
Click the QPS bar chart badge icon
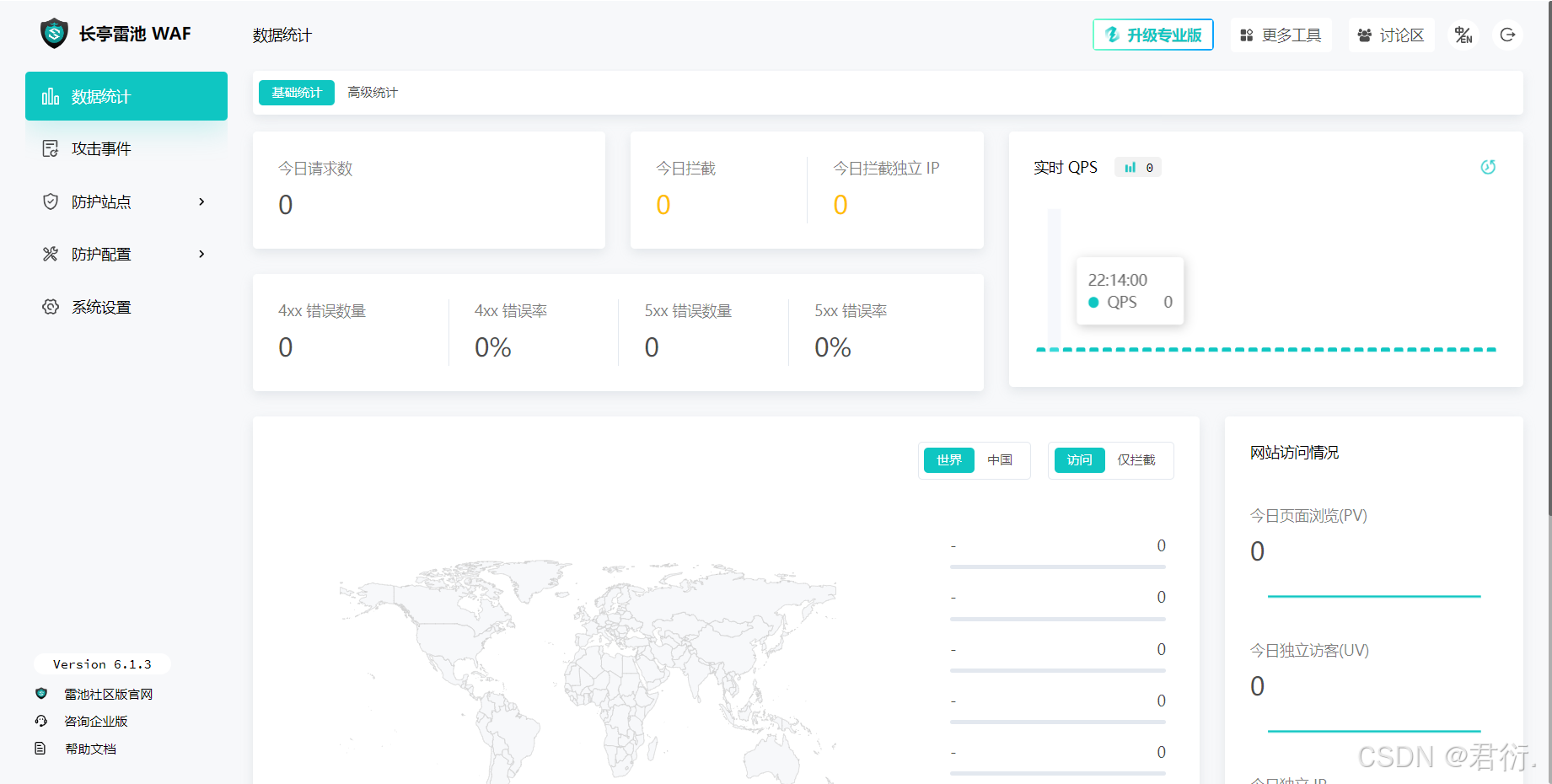(1130, 168)
